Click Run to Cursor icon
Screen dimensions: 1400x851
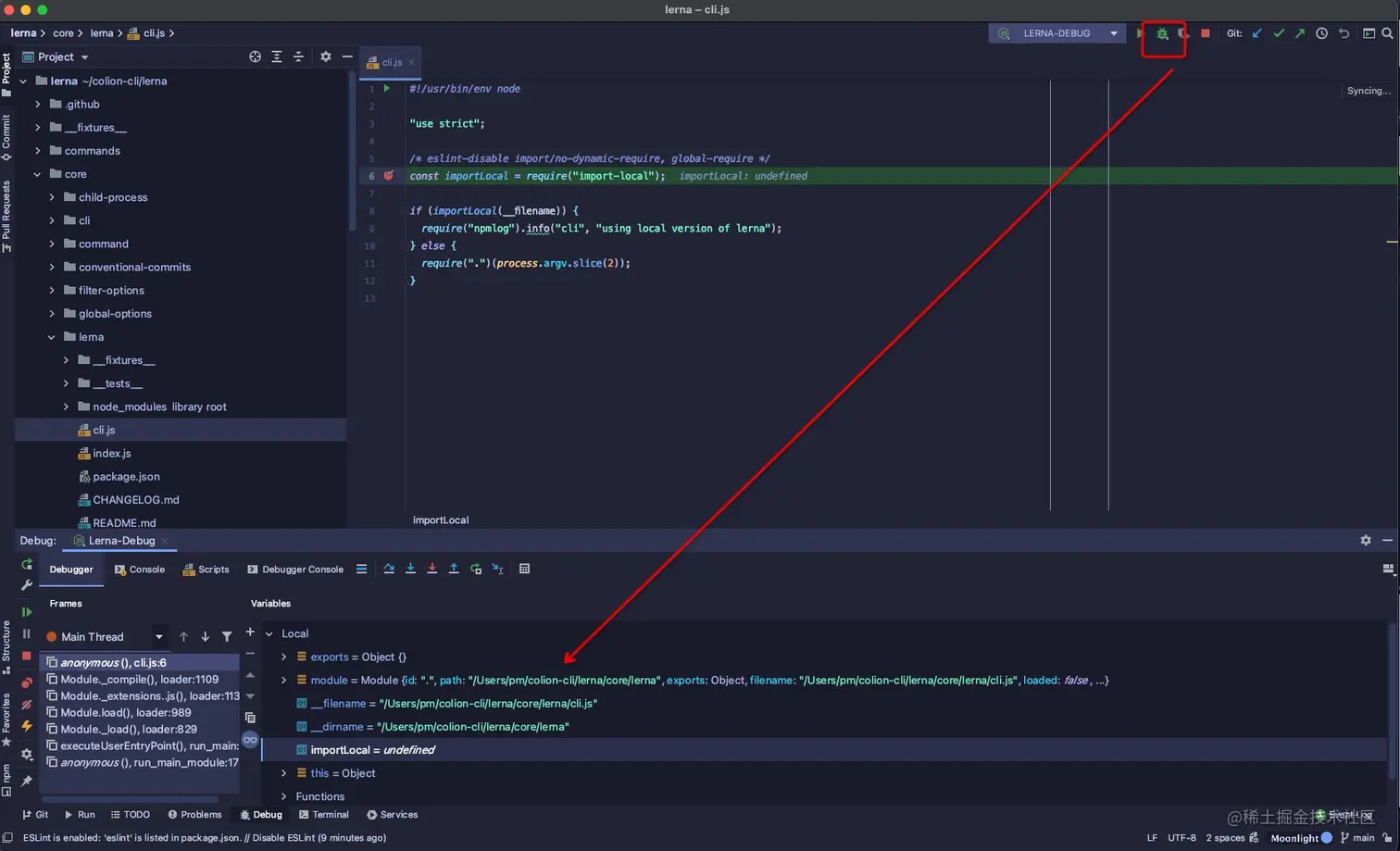click(497, 569)
